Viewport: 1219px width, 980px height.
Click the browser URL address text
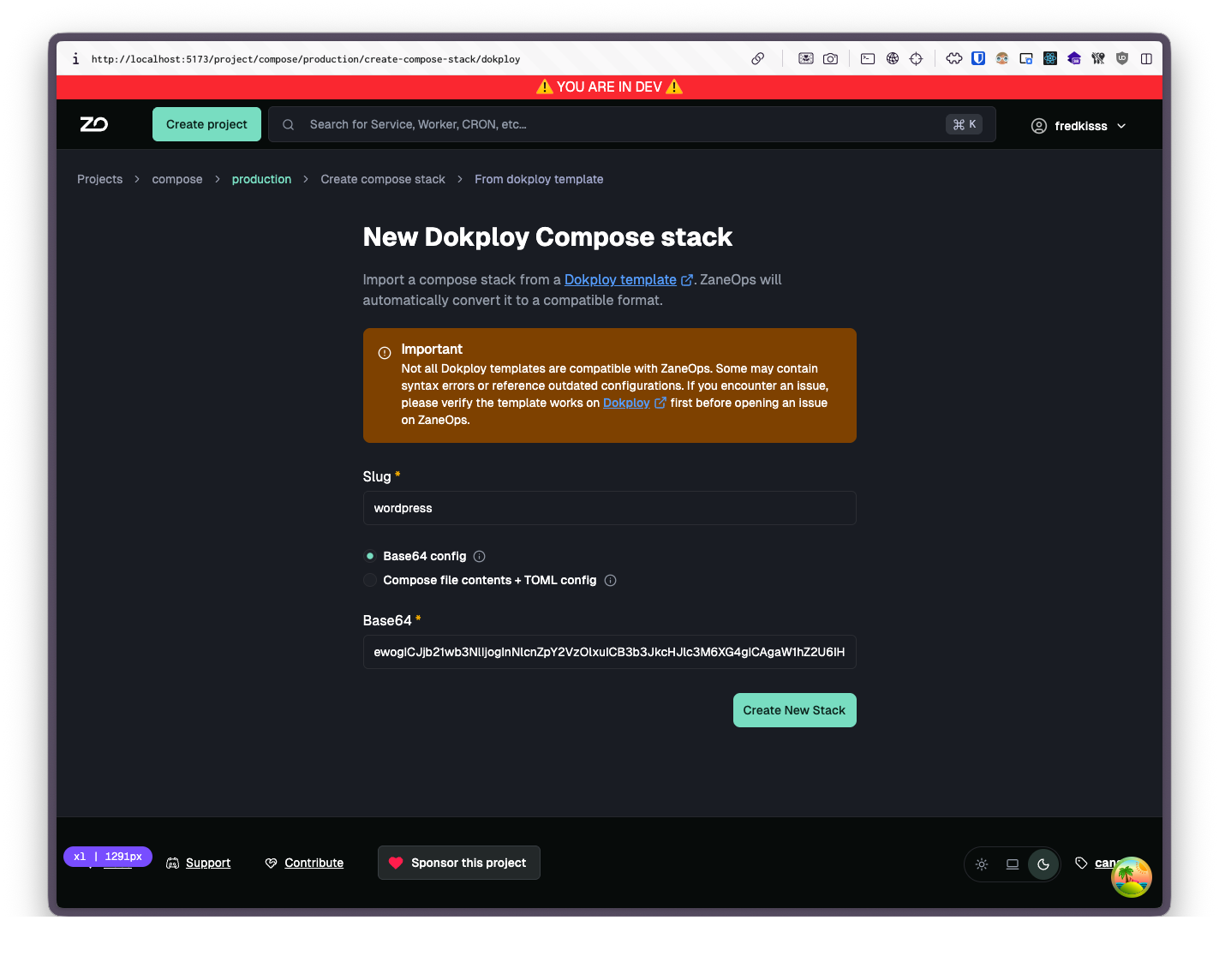[x=306, y=60]
